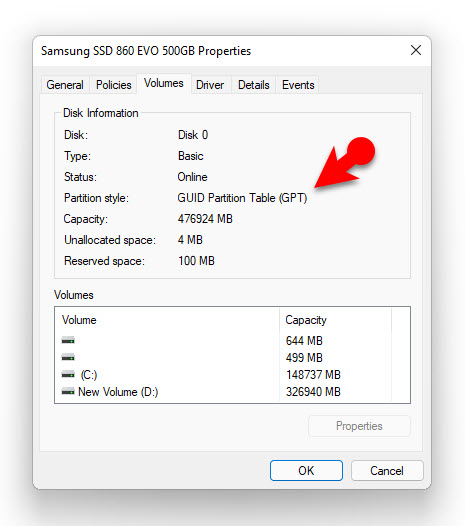Click the Cancel button
The height and width of the screenshot is (526, 465).
coord(387,471)
